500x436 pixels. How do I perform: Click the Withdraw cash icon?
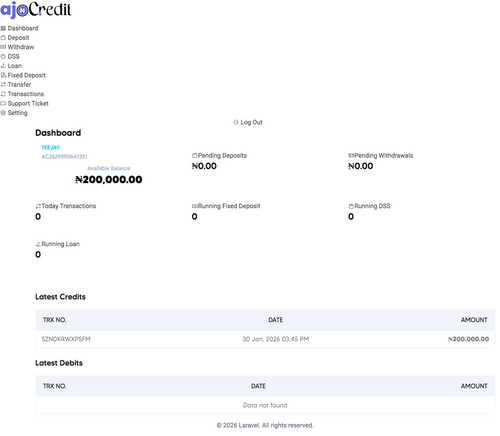click(3, 47)
